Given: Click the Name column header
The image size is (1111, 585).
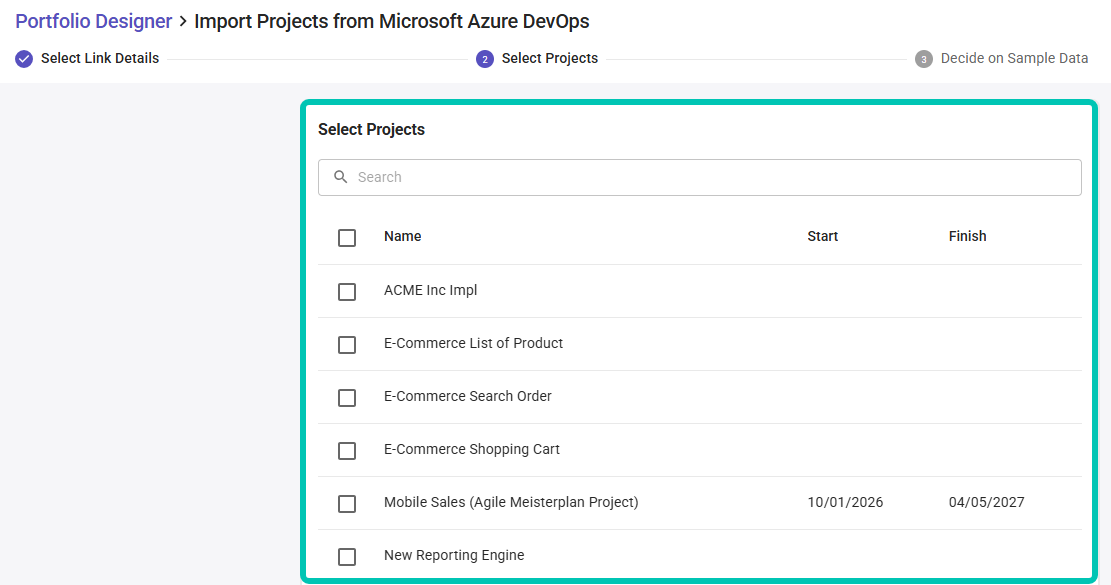Looking at the screenshot, I should click(402, 236).
